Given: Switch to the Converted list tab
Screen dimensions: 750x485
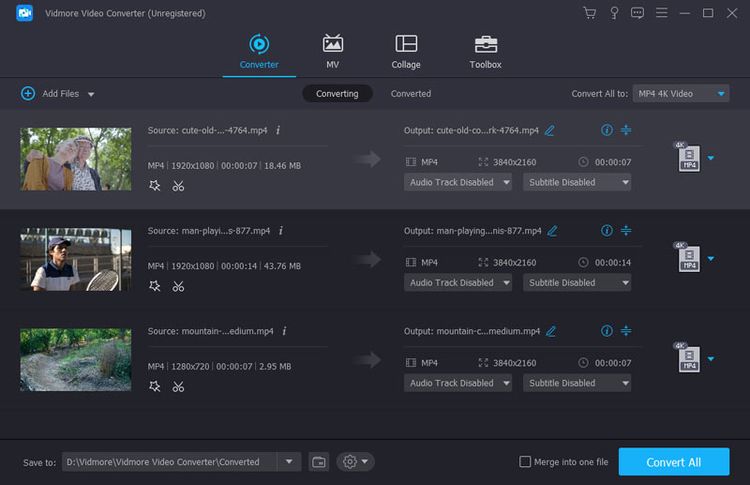Looking at the screenshot, I should [410, 94].
